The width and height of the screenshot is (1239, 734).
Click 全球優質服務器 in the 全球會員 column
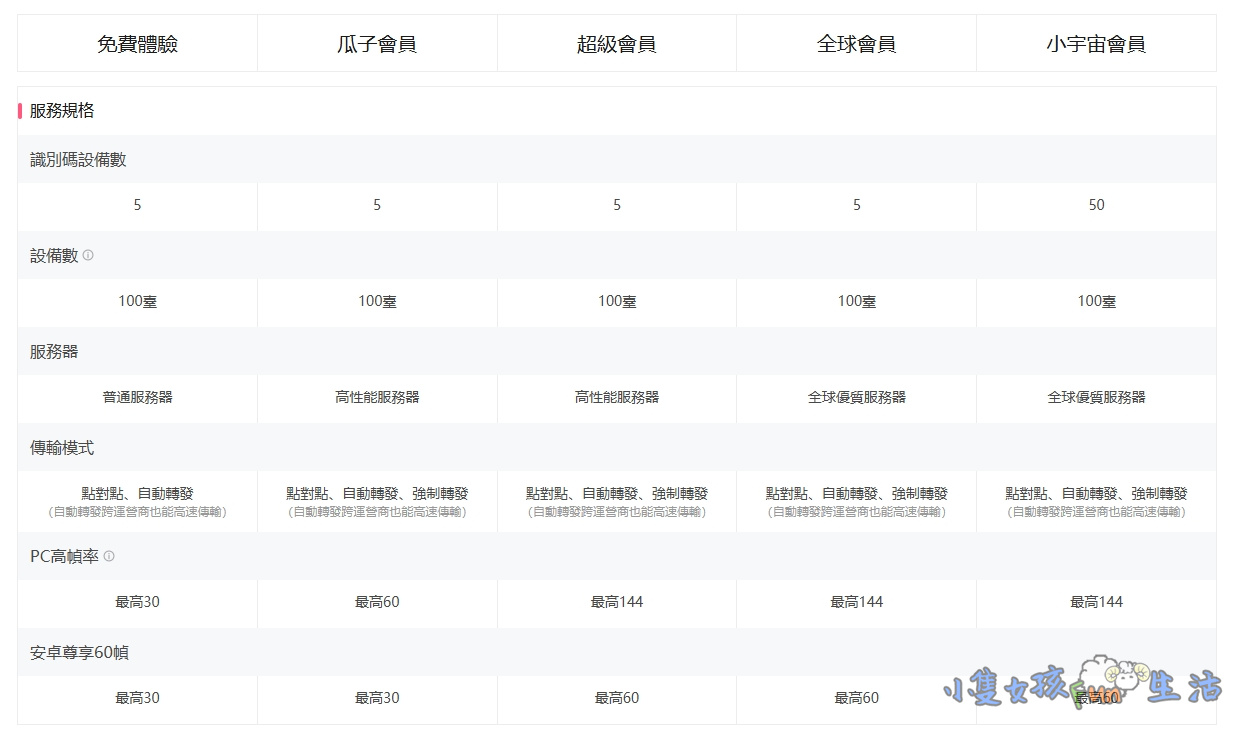pyautogui.click(x=856, y=397)
